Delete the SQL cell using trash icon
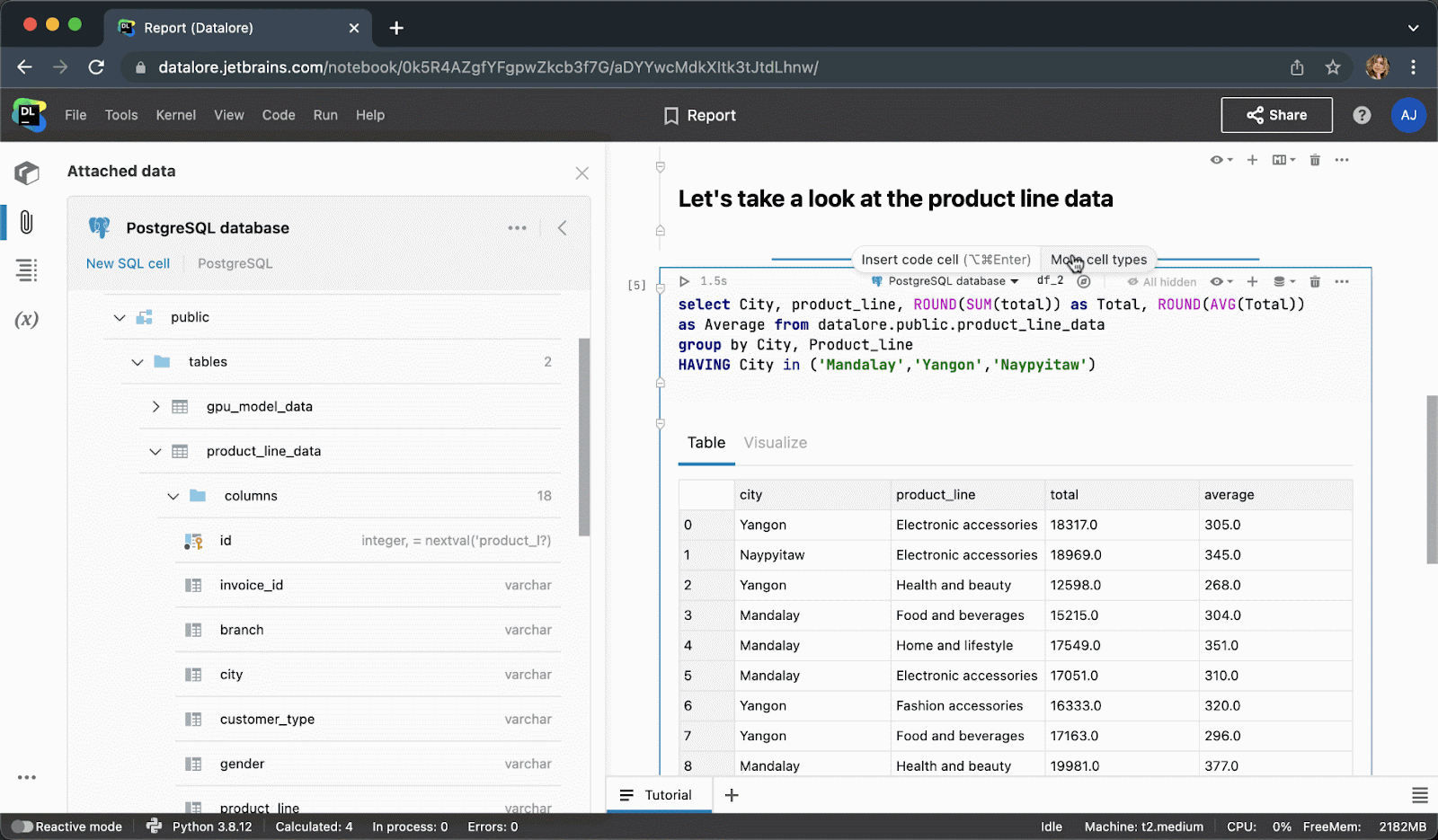 1315,281
